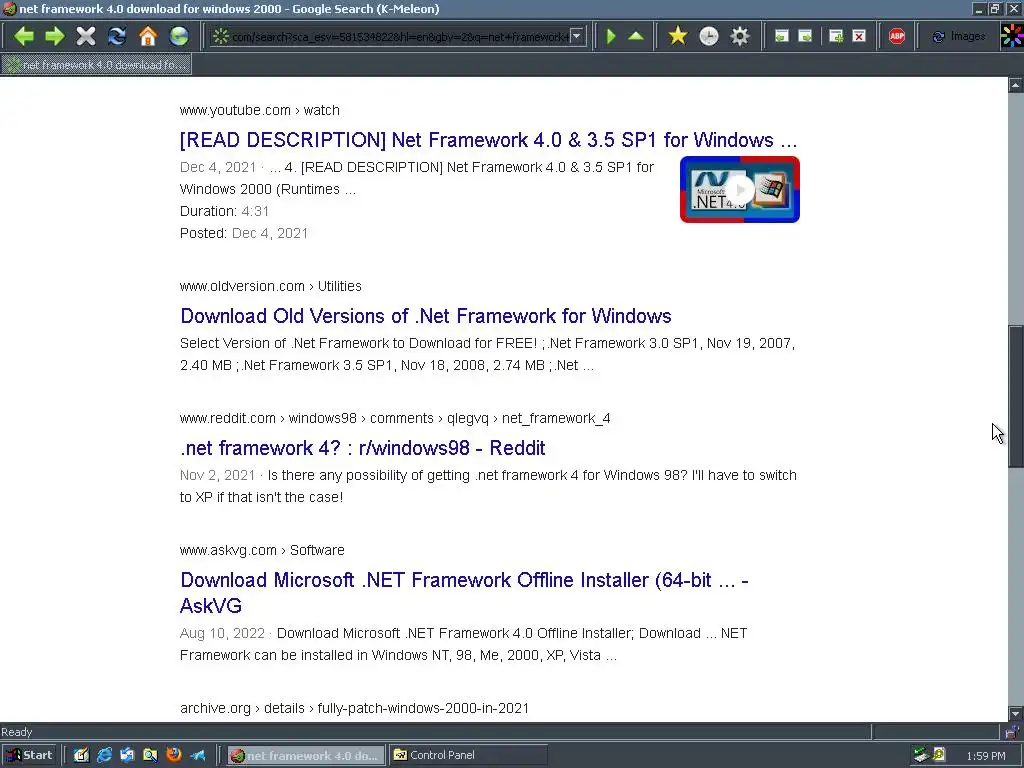Open the Windows Start menu
1024x768 pixels.
(29, 755)
